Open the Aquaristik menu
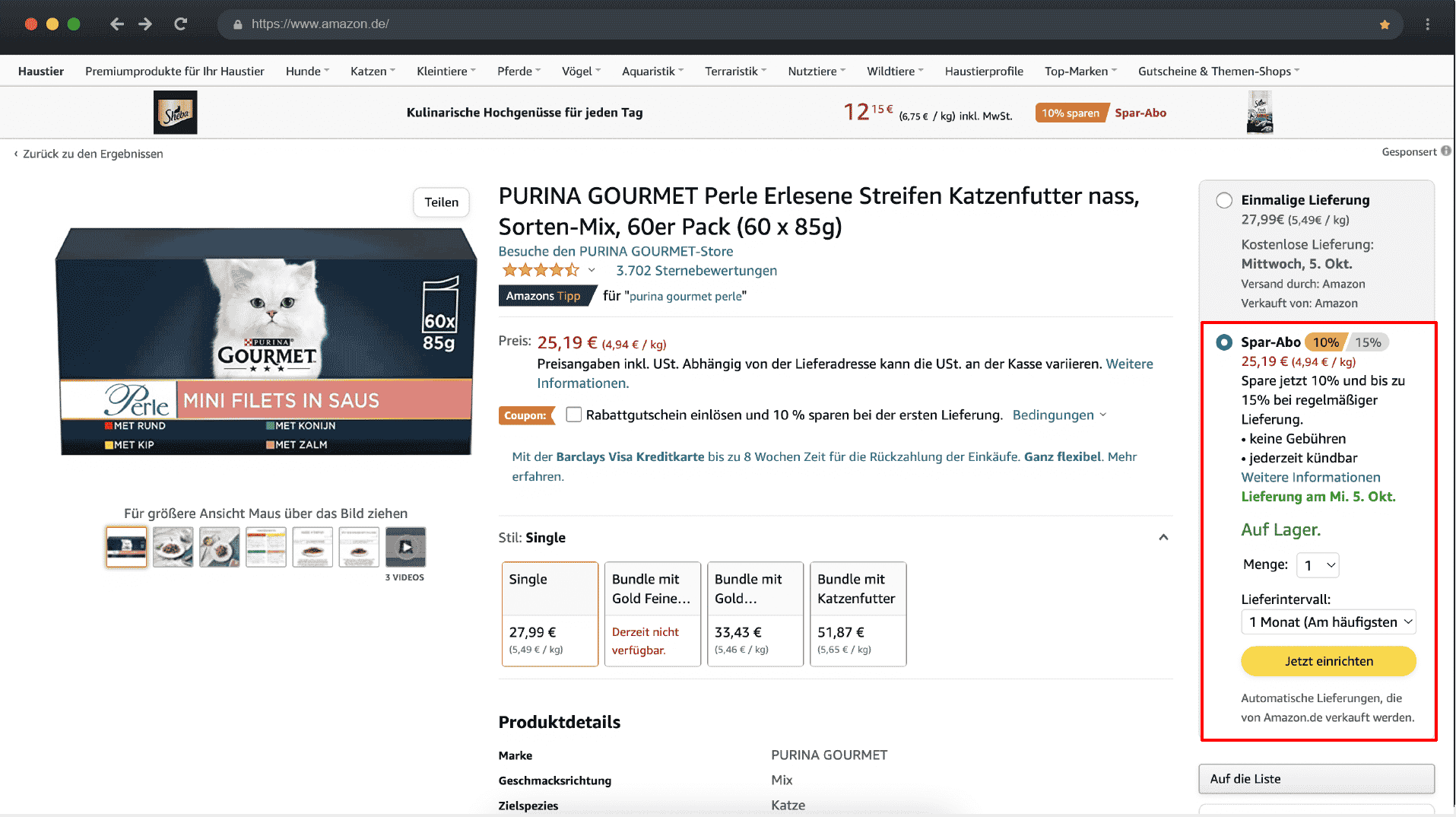Viewport: 1456px width, 817px height. 652,71
